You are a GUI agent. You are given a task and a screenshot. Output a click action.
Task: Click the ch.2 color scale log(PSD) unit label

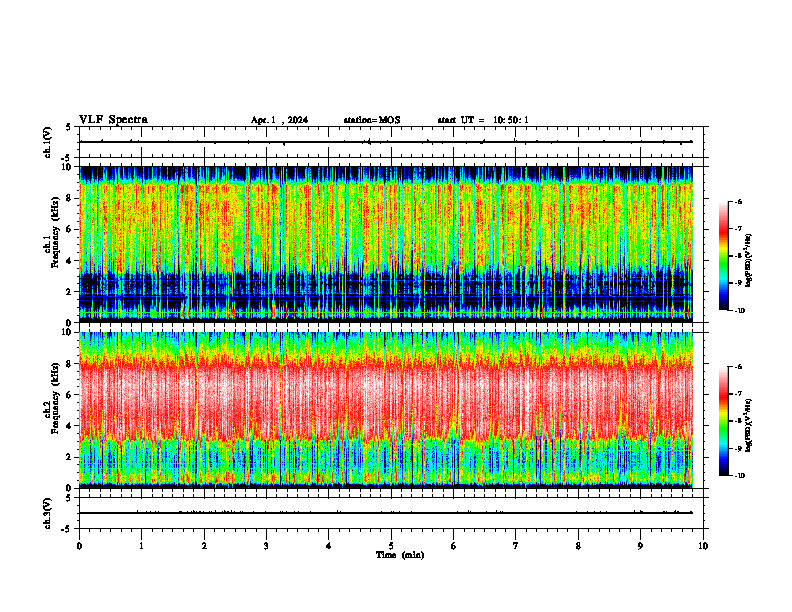[x=749, y=425]
